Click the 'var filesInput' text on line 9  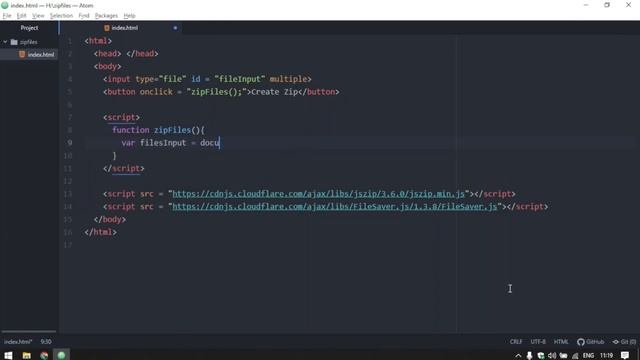click(154, 143)
